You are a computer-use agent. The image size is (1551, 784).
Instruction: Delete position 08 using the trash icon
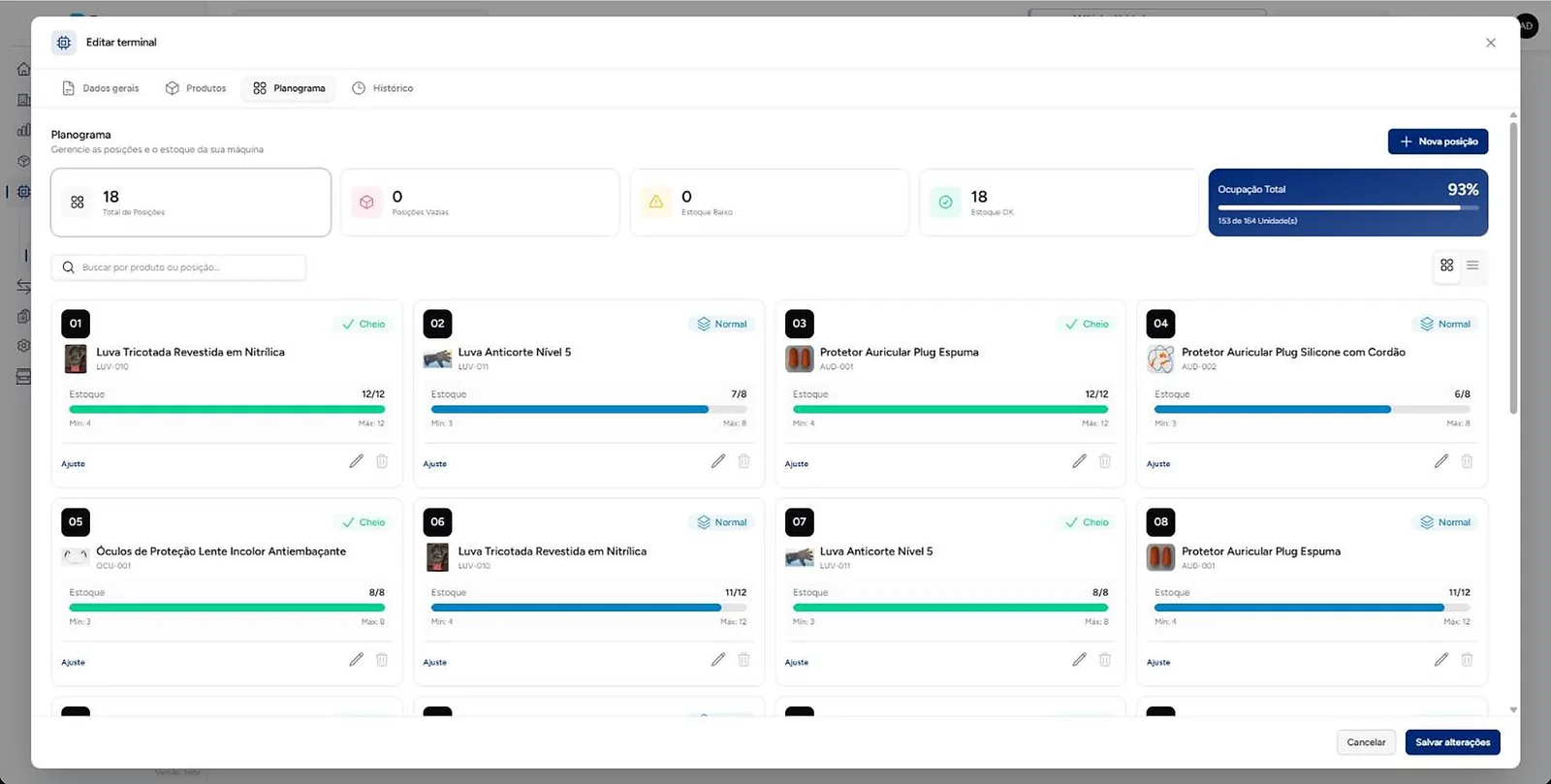(1467, 659)
